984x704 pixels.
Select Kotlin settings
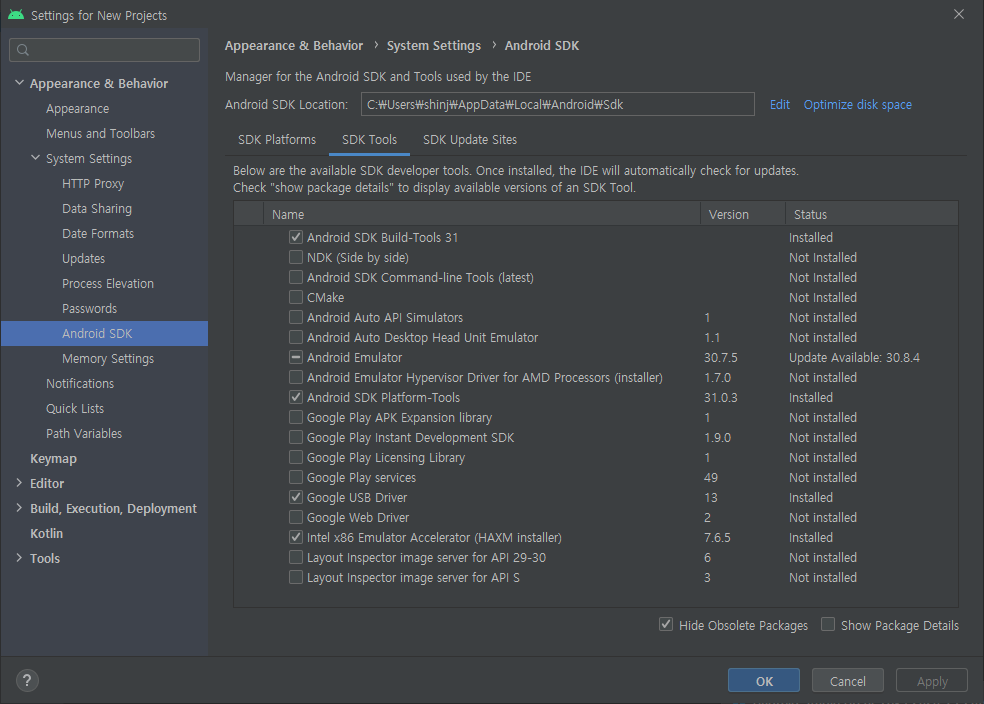(x=46, y=533)
